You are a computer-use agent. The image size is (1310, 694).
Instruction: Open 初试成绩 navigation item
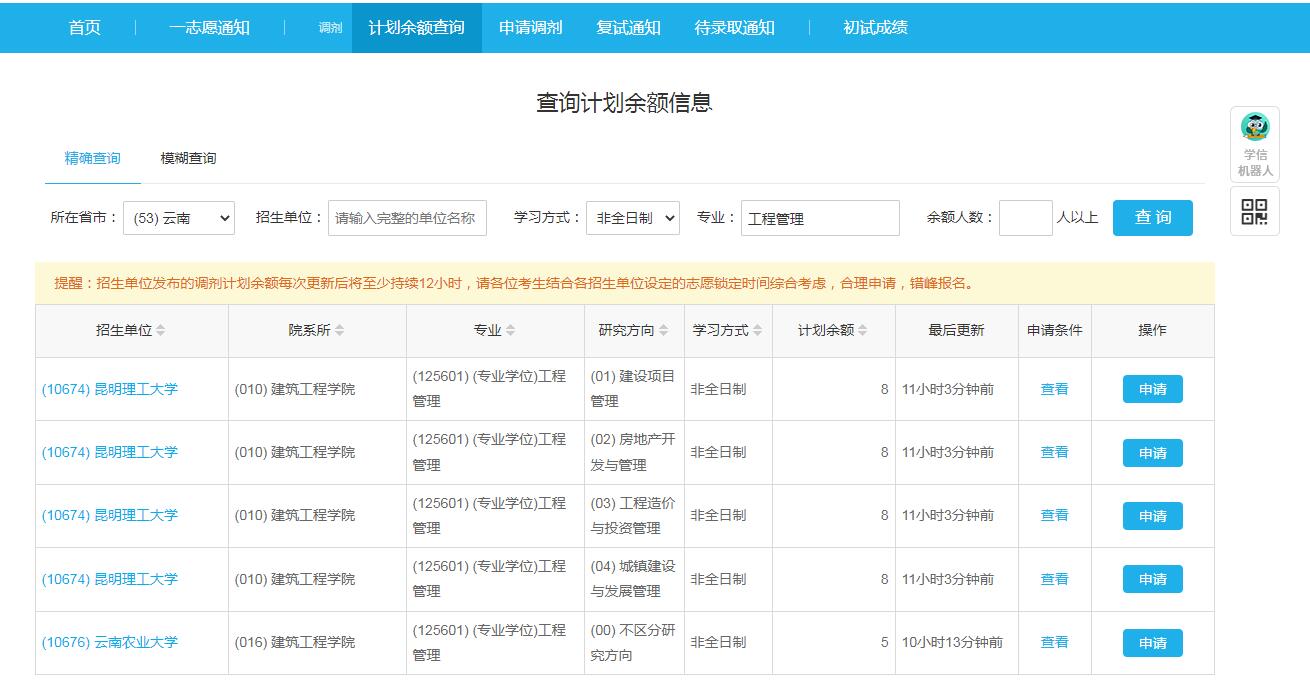tap(876, 27)
